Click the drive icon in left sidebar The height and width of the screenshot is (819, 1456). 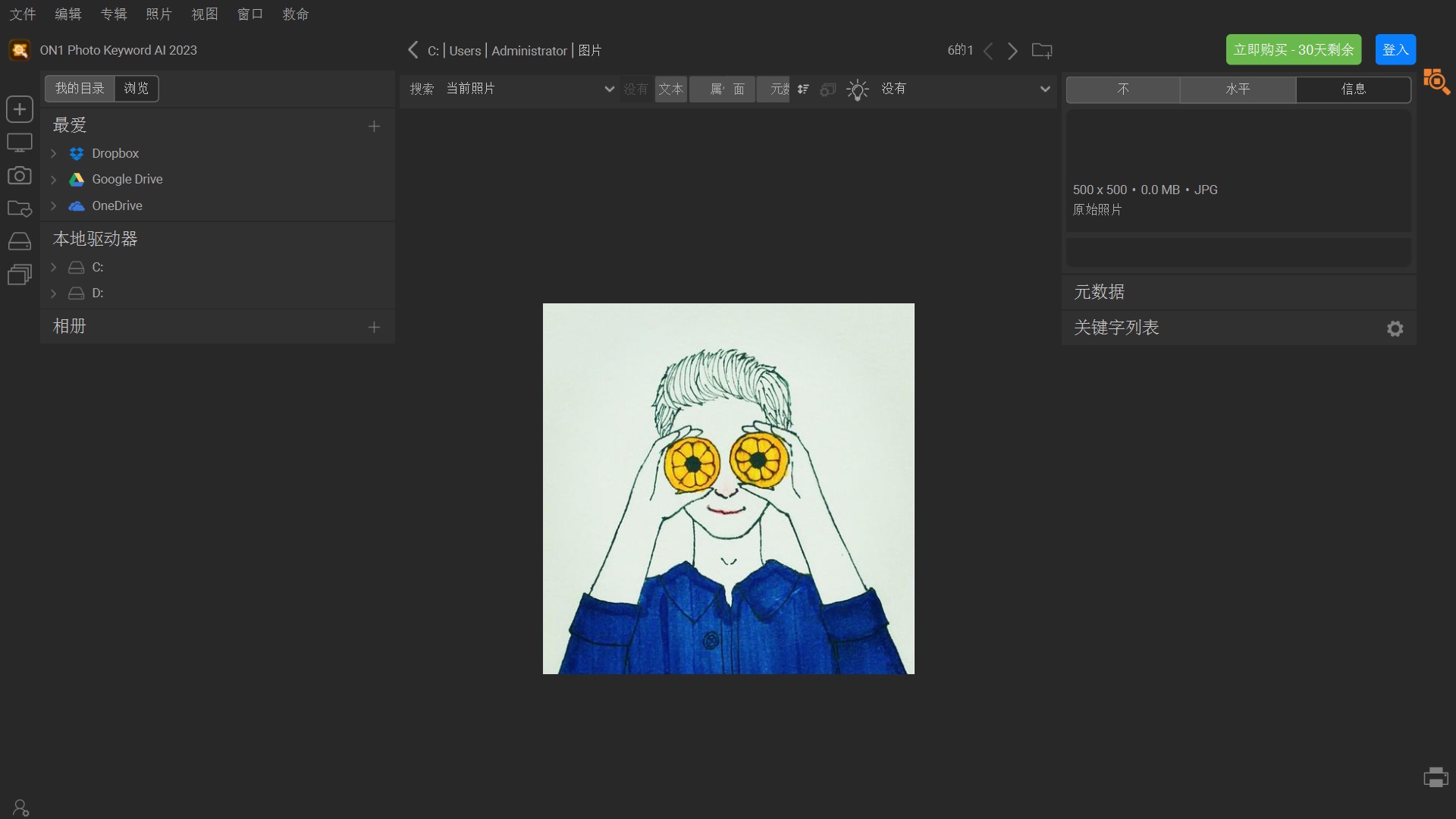[x=20, y=241]
